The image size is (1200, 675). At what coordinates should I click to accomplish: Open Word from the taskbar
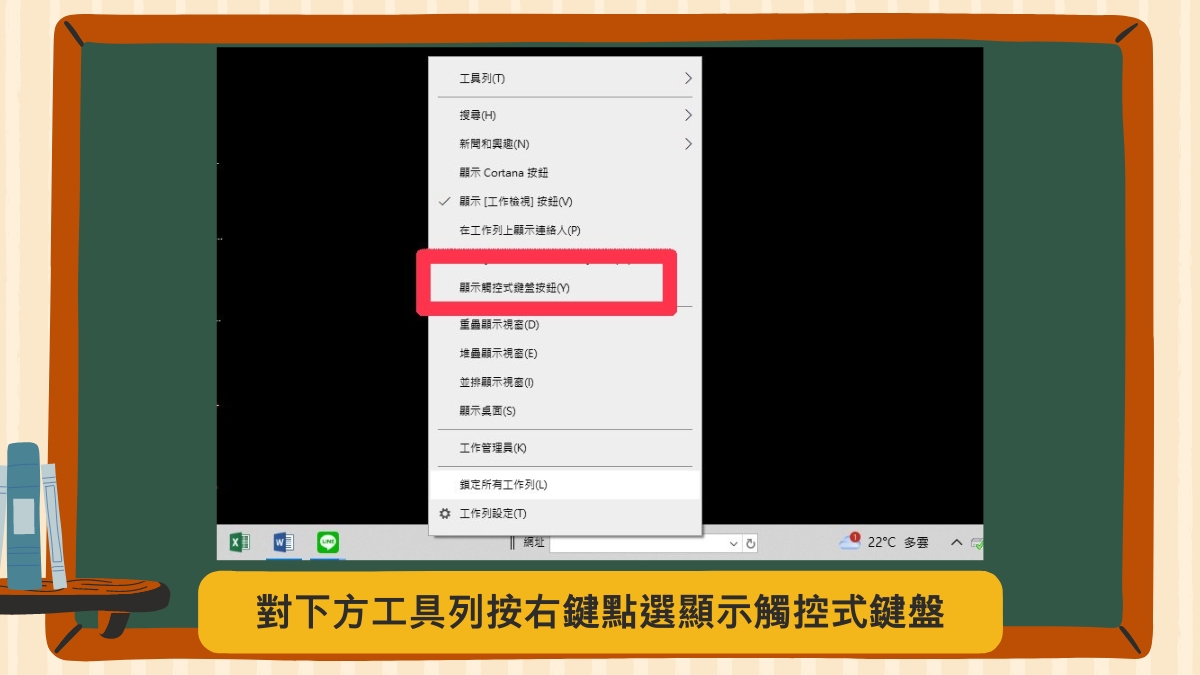(284, 542)
